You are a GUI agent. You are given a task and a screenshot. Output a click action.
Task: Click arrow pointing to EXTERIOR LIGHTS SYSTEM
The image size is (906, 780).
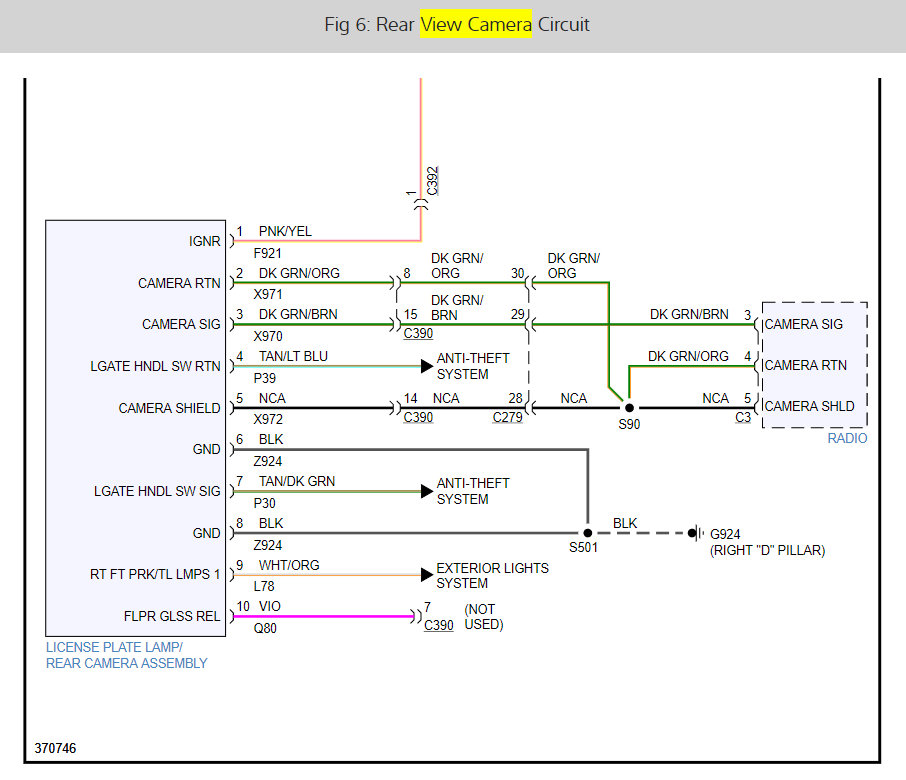pyautogui.click(x=427, y=574)
